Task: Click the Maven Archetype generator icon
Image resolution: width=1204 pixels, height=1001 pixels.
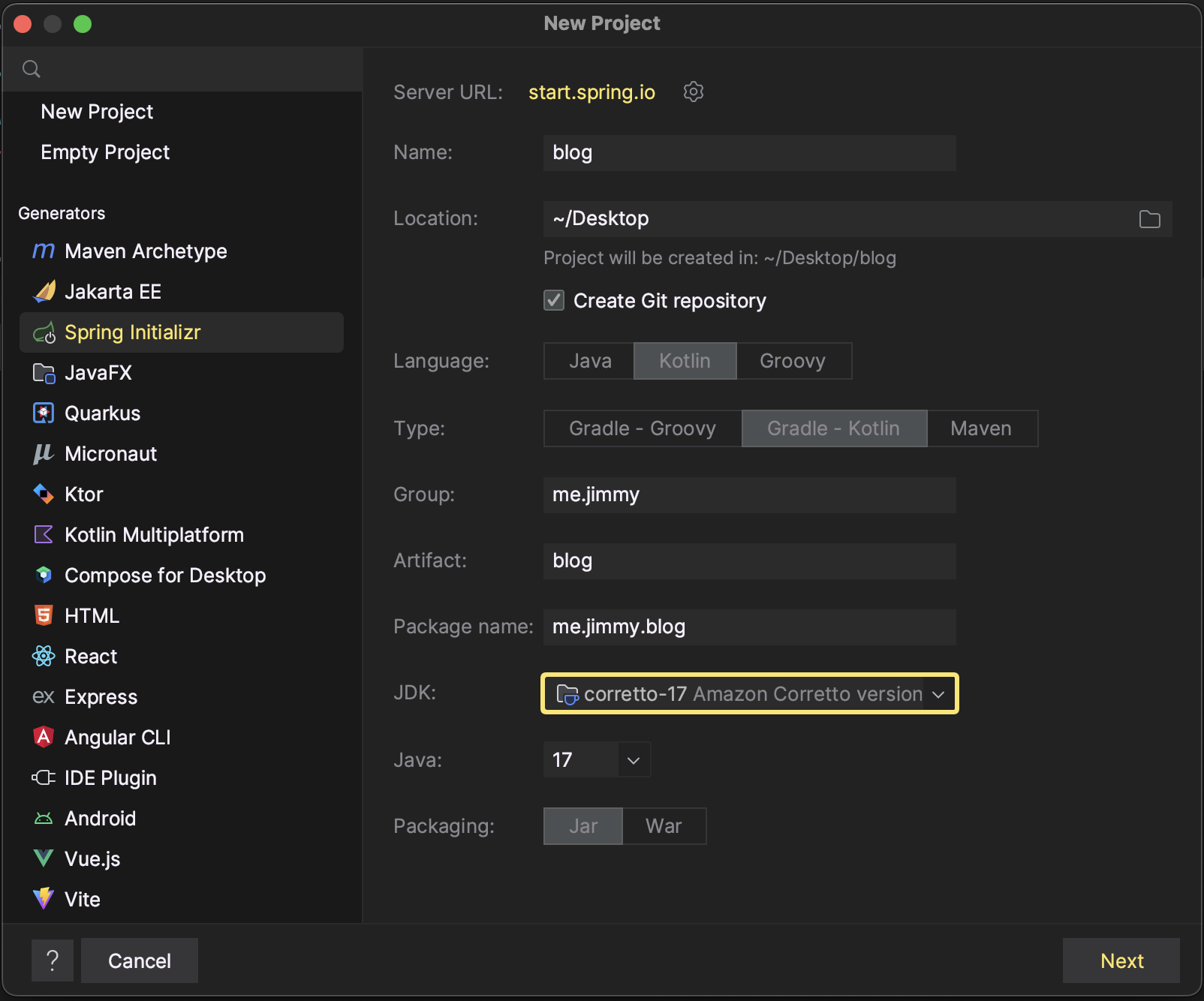Action: click(44, 251)
